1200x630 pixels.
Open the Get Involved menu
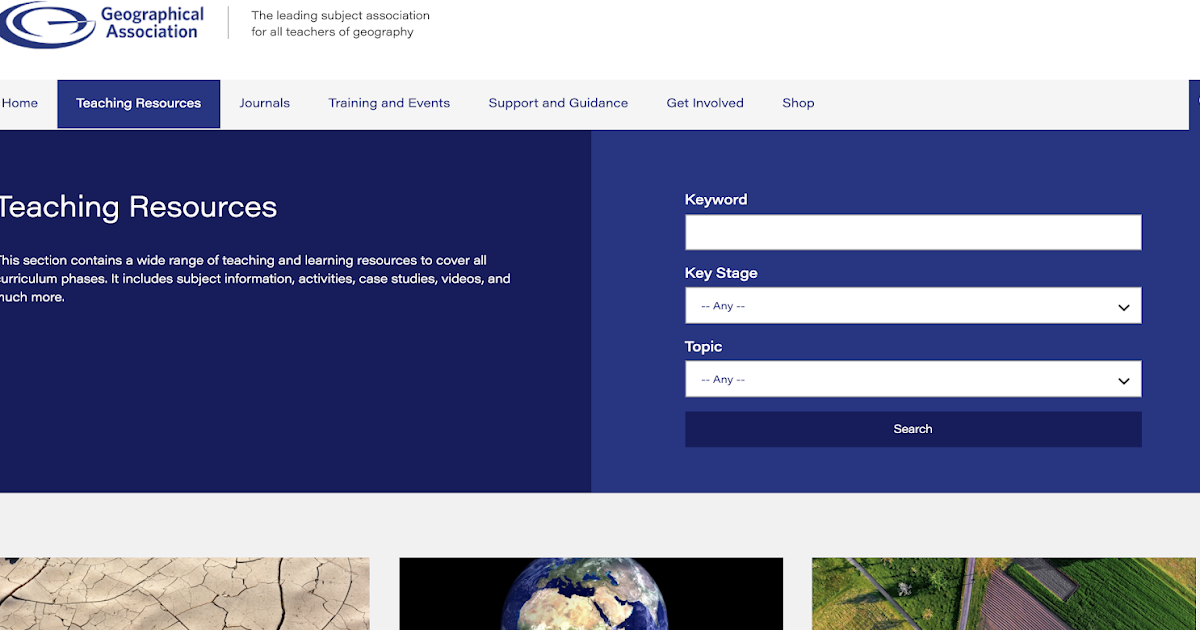[x=705, y=103]
